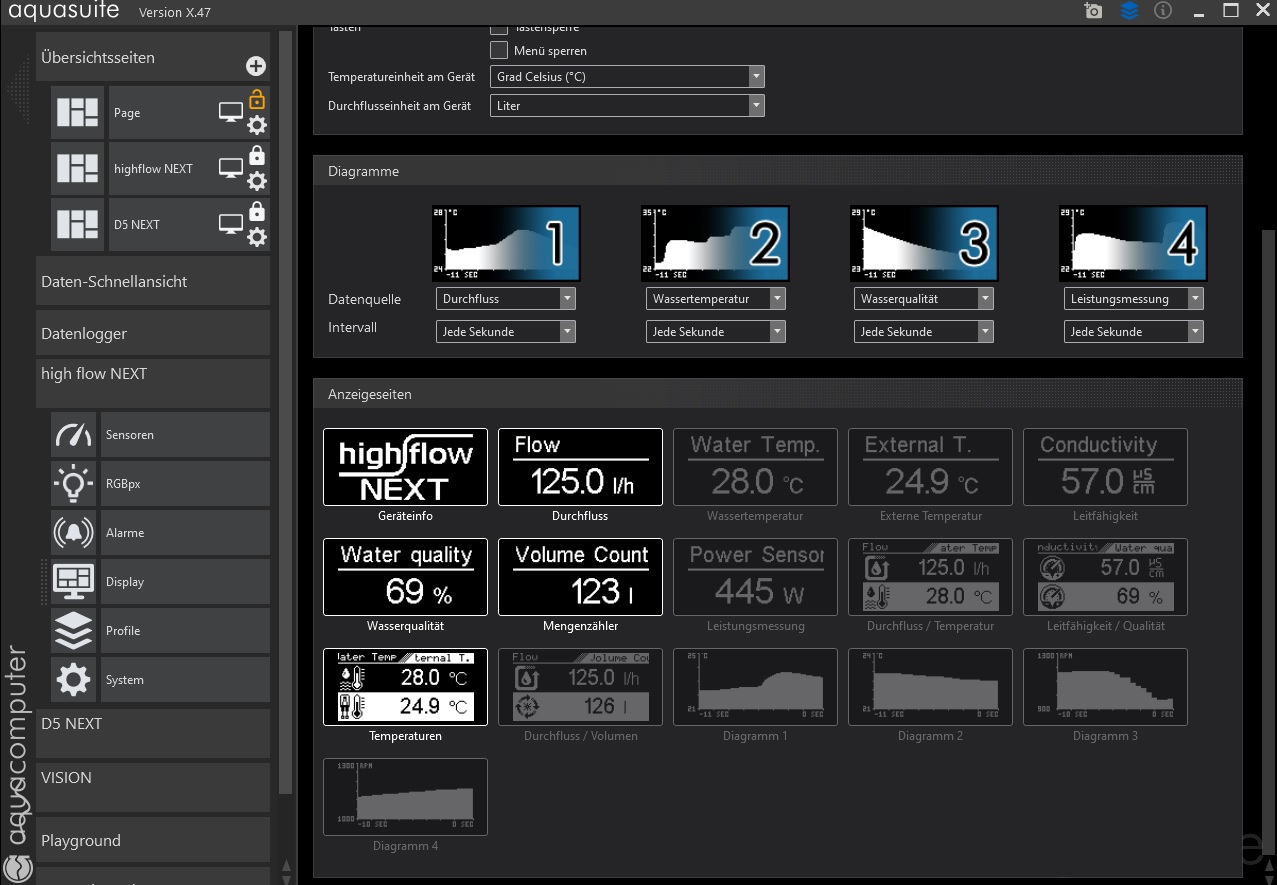Toggle the Mengenzähler display page
Viewport: 1277px width, 885px height.
click(x=581, y=577)
